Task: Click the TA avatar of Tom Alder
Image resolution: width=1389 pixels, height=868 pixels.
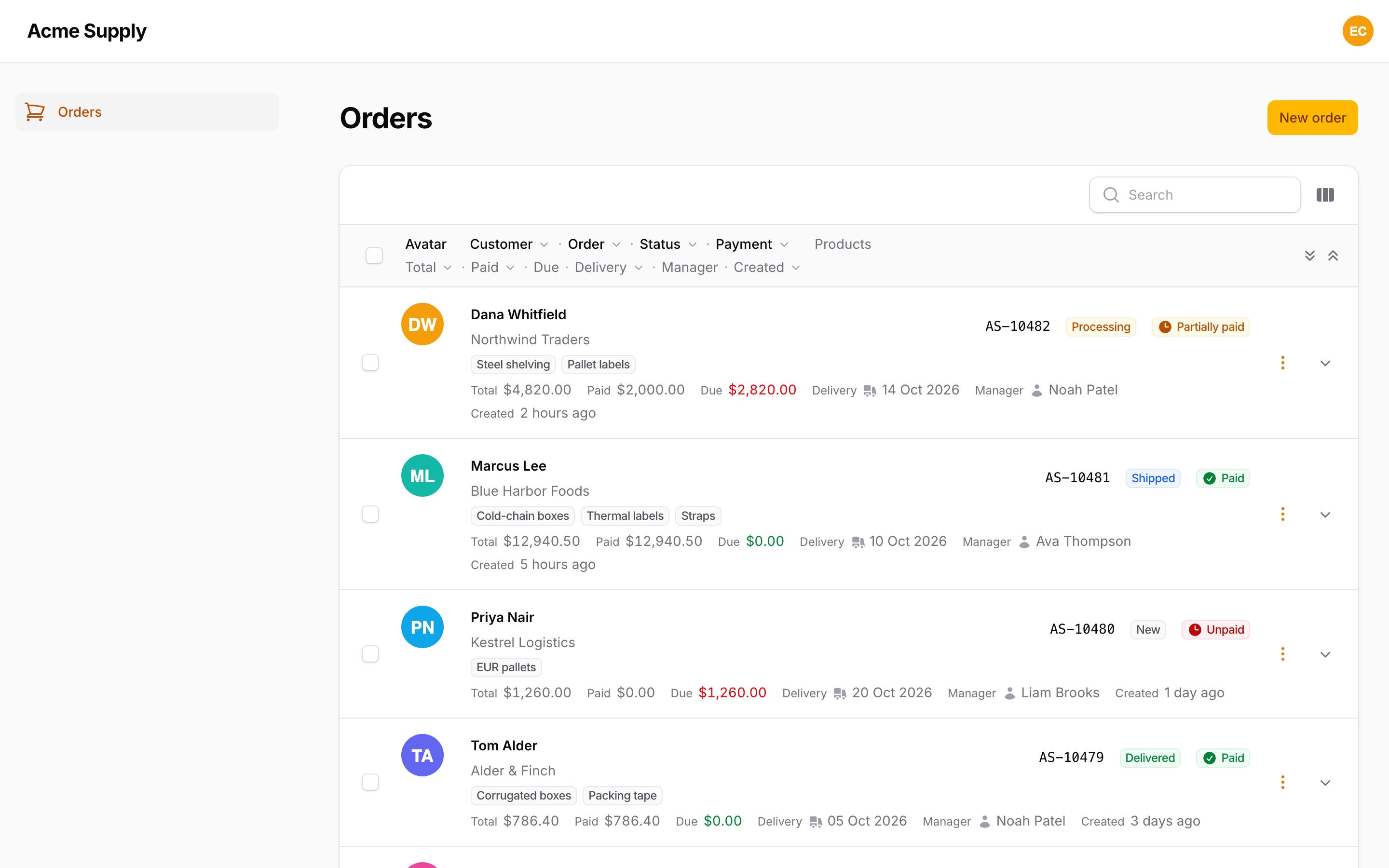Action: (x=422, y=755)
